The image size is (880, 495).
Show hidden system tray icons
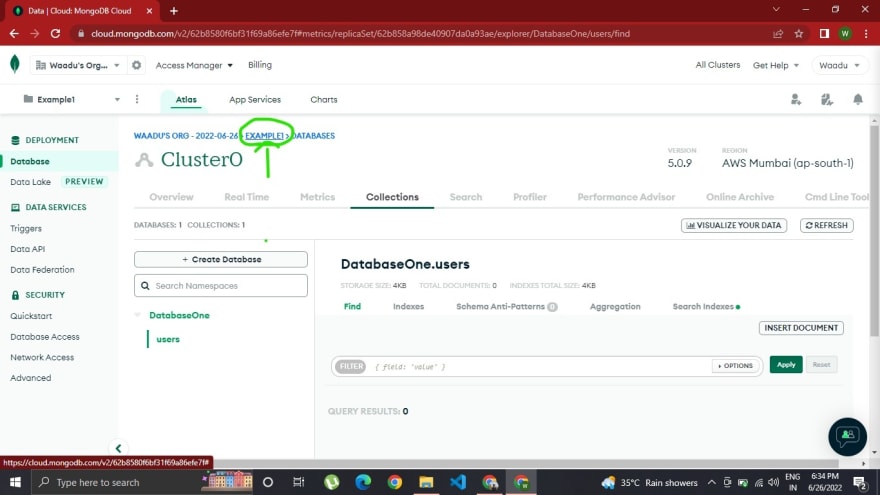click(712, 482)
